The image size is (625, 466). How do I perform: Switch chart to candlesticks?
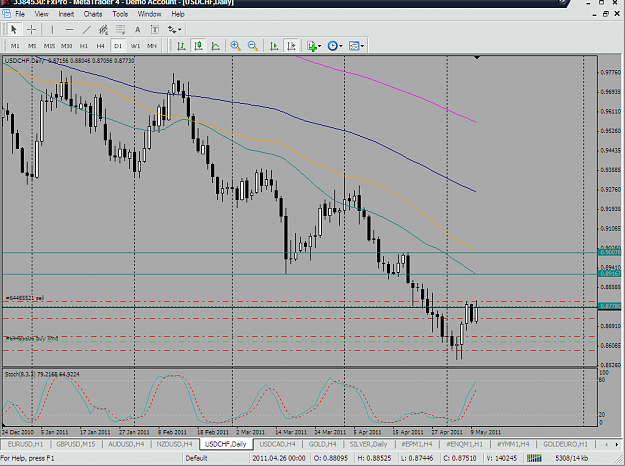click(198, 46)
